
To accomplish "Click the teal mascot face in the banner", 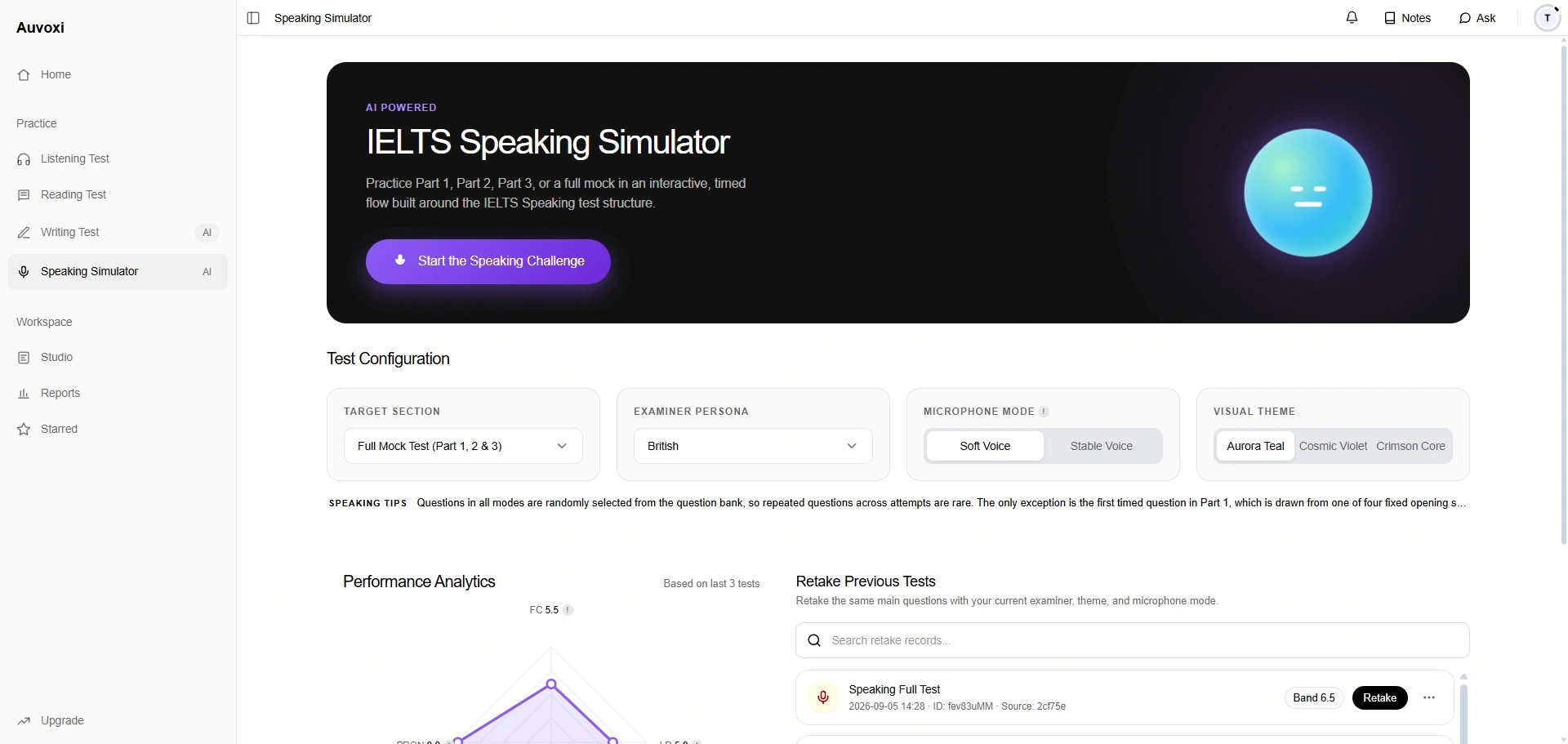I will [1308, 194].
